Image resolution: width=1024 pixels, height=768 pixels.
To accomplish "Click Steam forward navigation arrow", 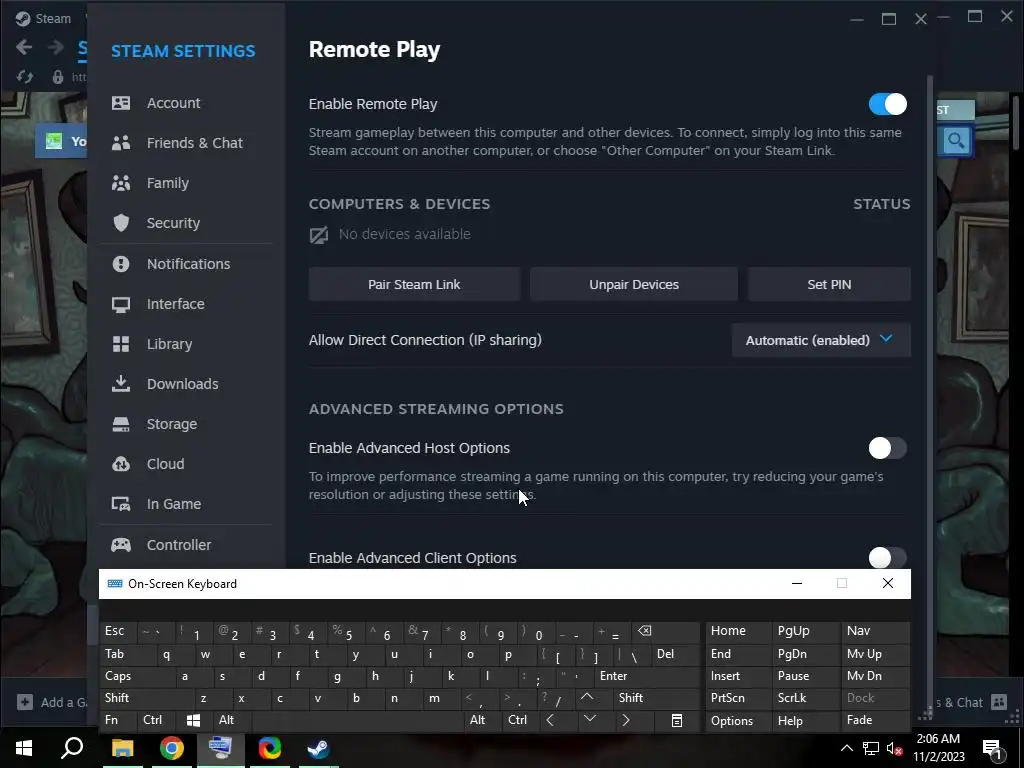I will click(56, 47).
